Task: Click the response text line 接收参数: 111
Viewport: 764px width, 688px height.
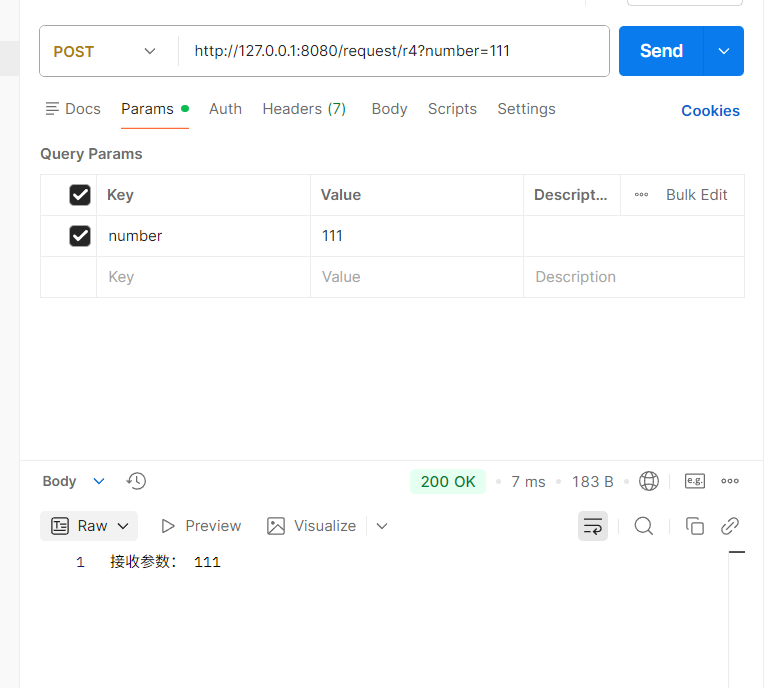Action: (x=165, y=562)
